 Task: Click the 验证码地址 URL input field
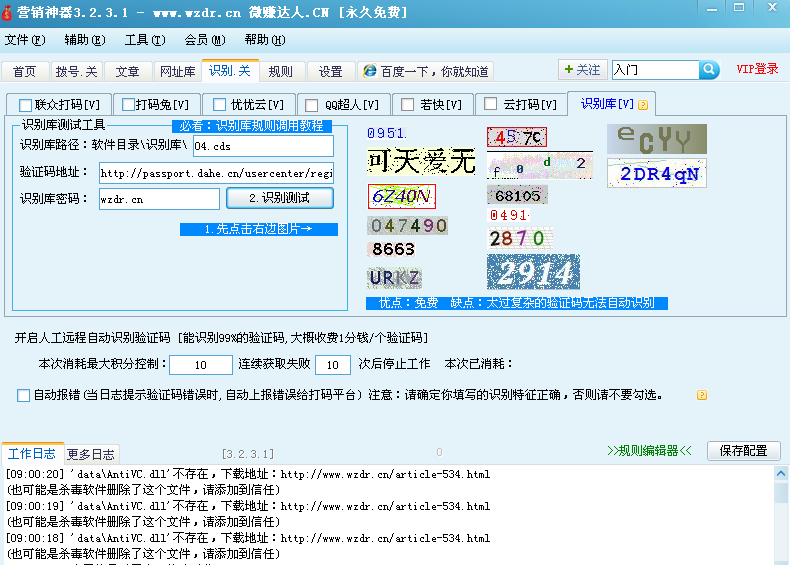pos(216,173)
